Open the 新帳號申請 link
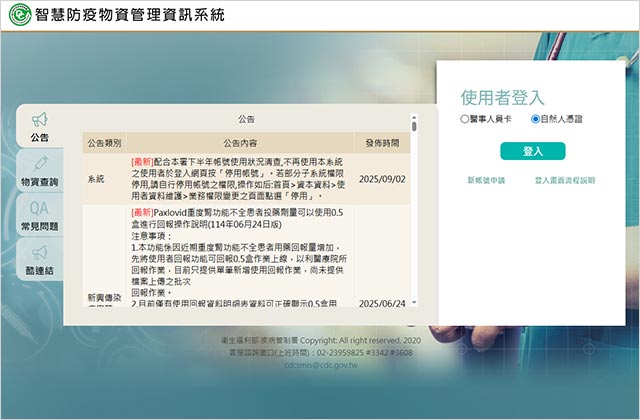 pos(486,181)
